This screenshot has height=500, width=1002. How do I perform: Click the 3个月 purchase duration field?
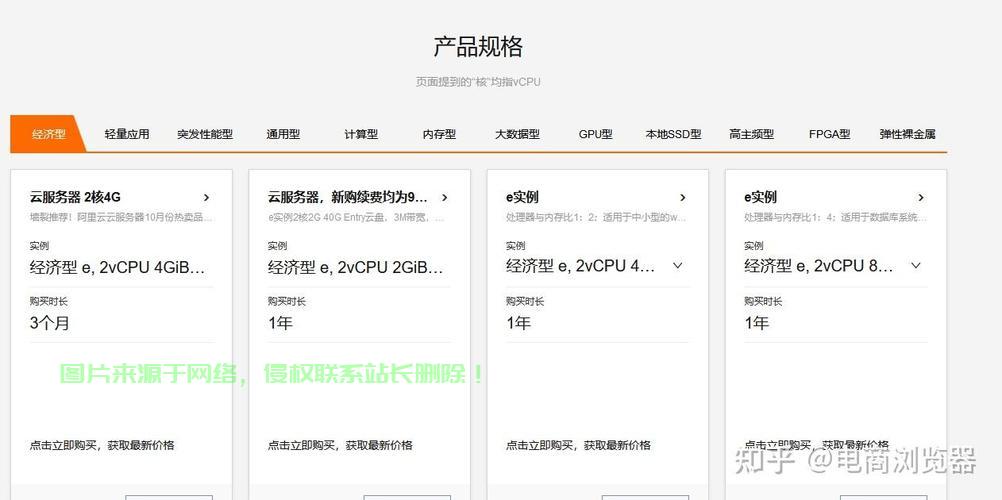coord(120,323)
